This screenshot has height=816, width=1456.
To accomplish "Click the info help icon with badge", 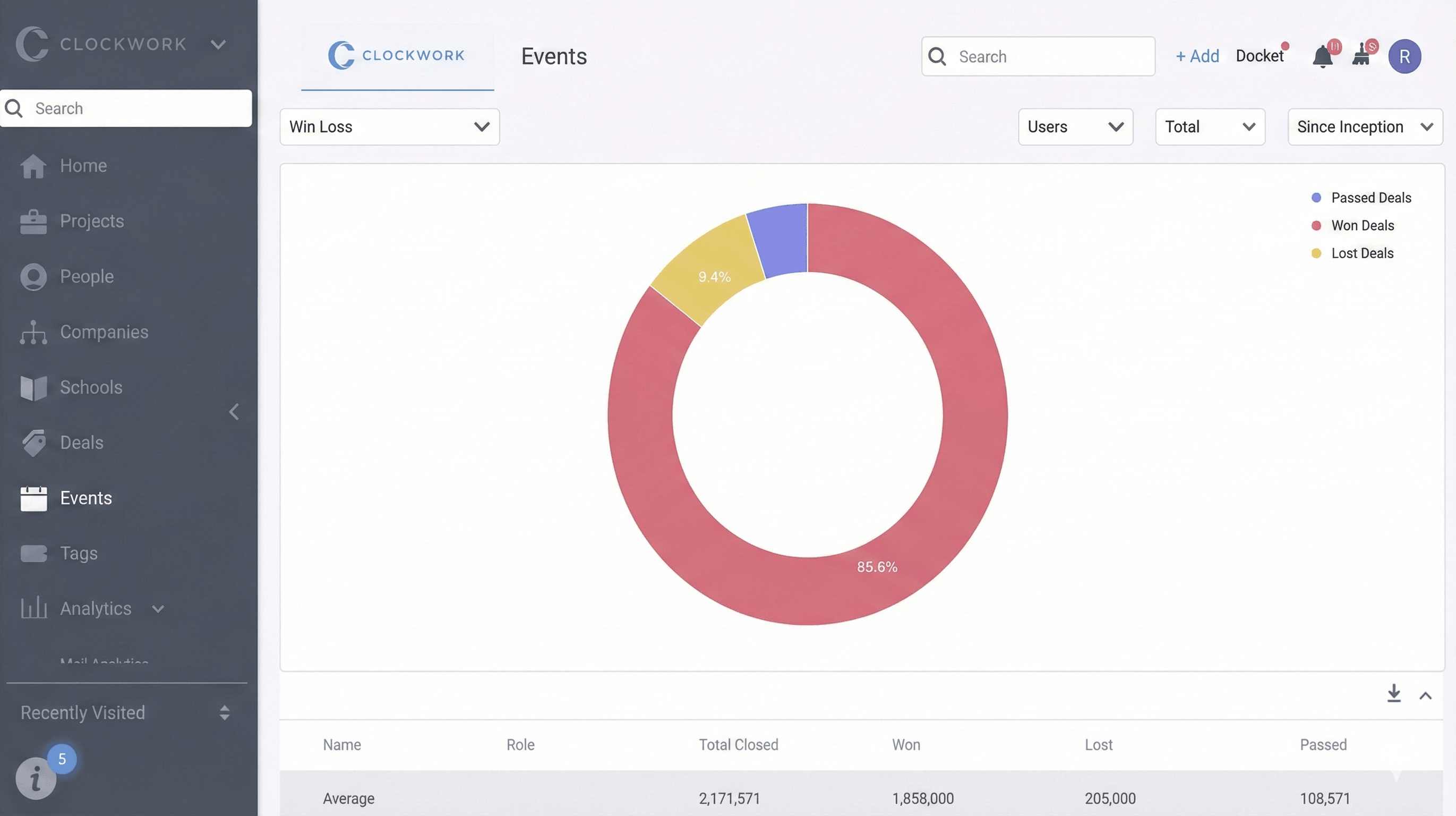I will click(36, 779).
